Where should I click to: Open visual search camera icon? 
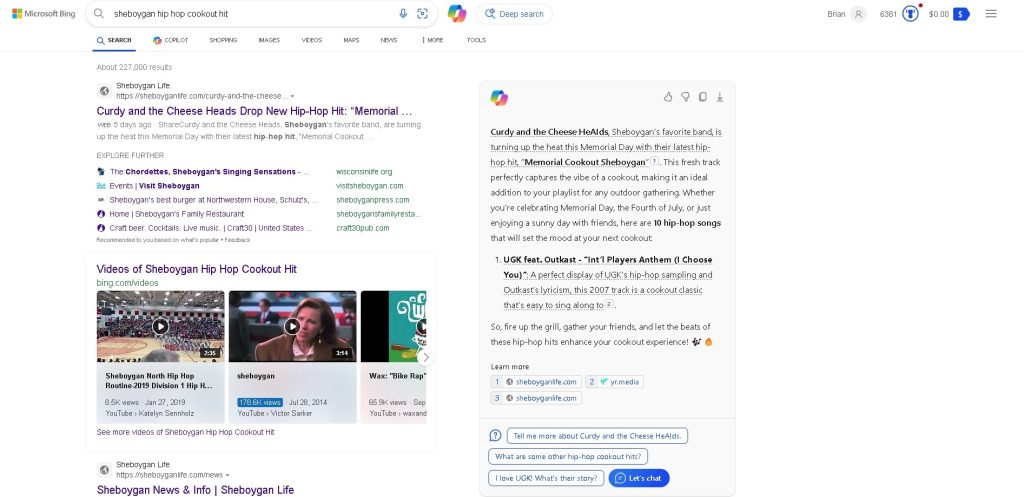423,14
